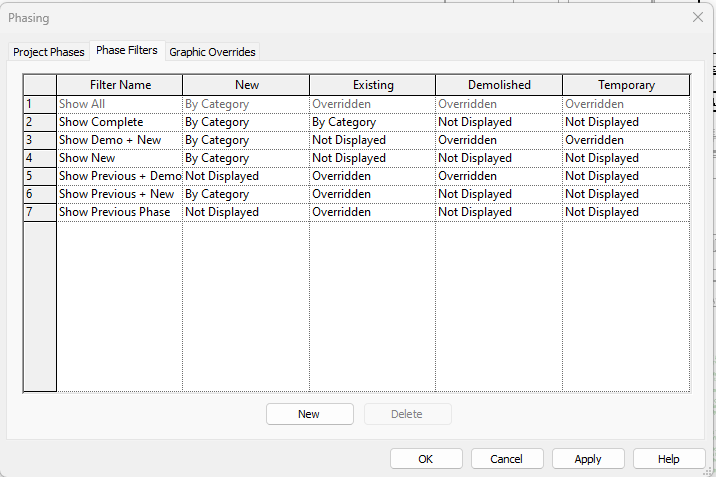
Task: Open Help for the Phasing dialog
Action: point(669,459)
